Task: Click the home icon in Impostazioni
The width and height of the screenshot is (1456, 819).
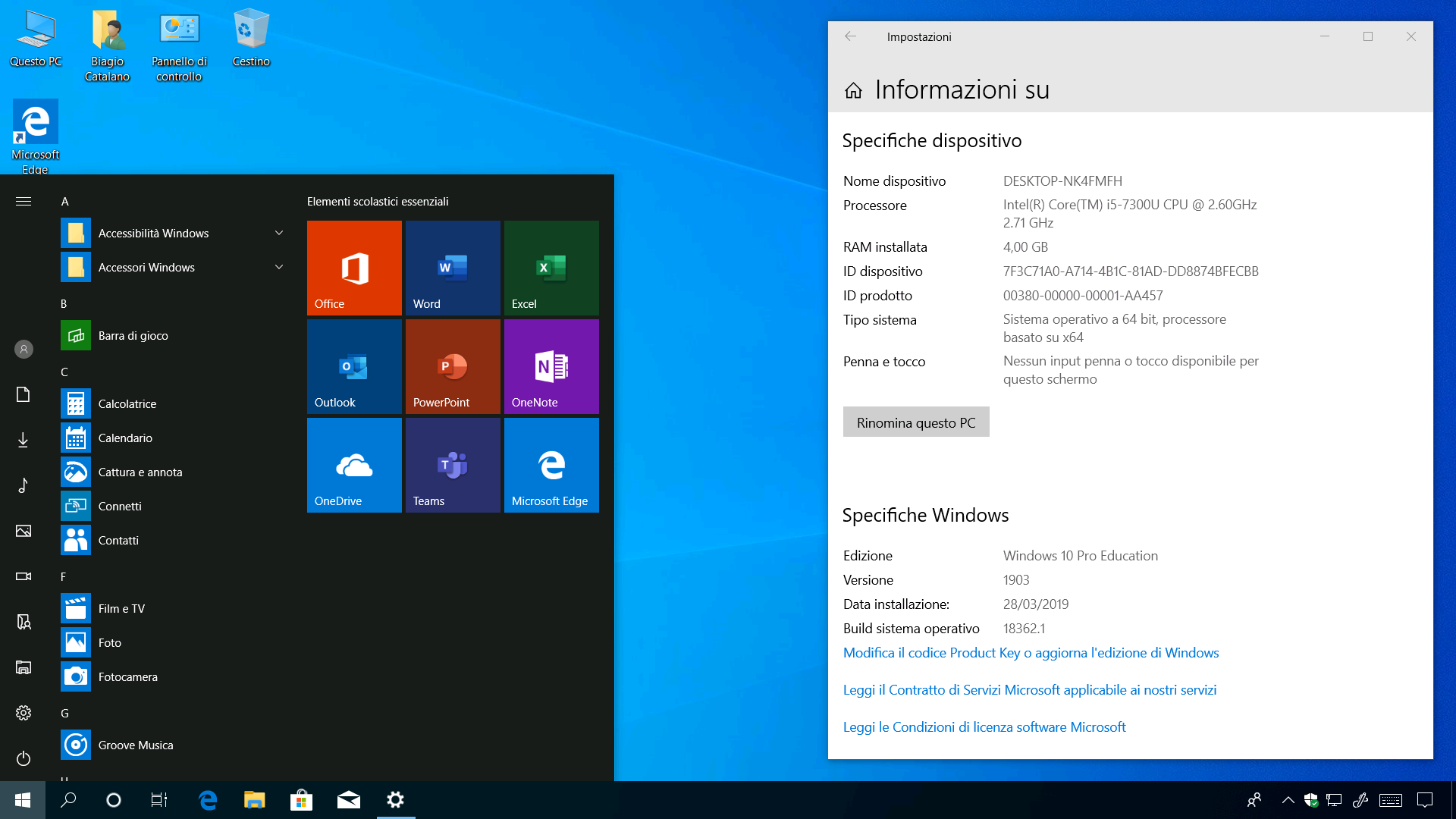Action: point(853,91)
